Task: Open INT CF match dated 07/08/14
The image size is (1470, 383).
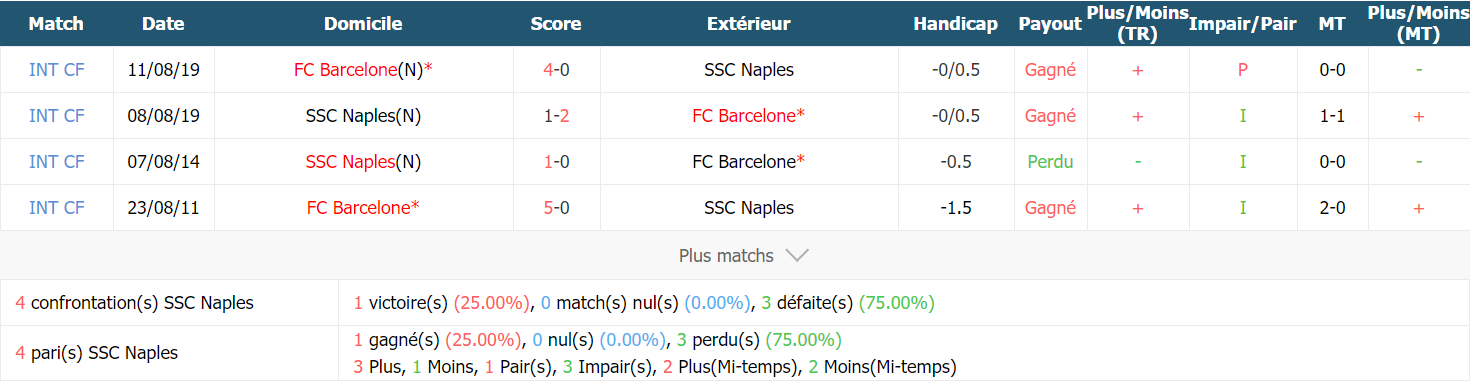Action: [x=57, y=162]
